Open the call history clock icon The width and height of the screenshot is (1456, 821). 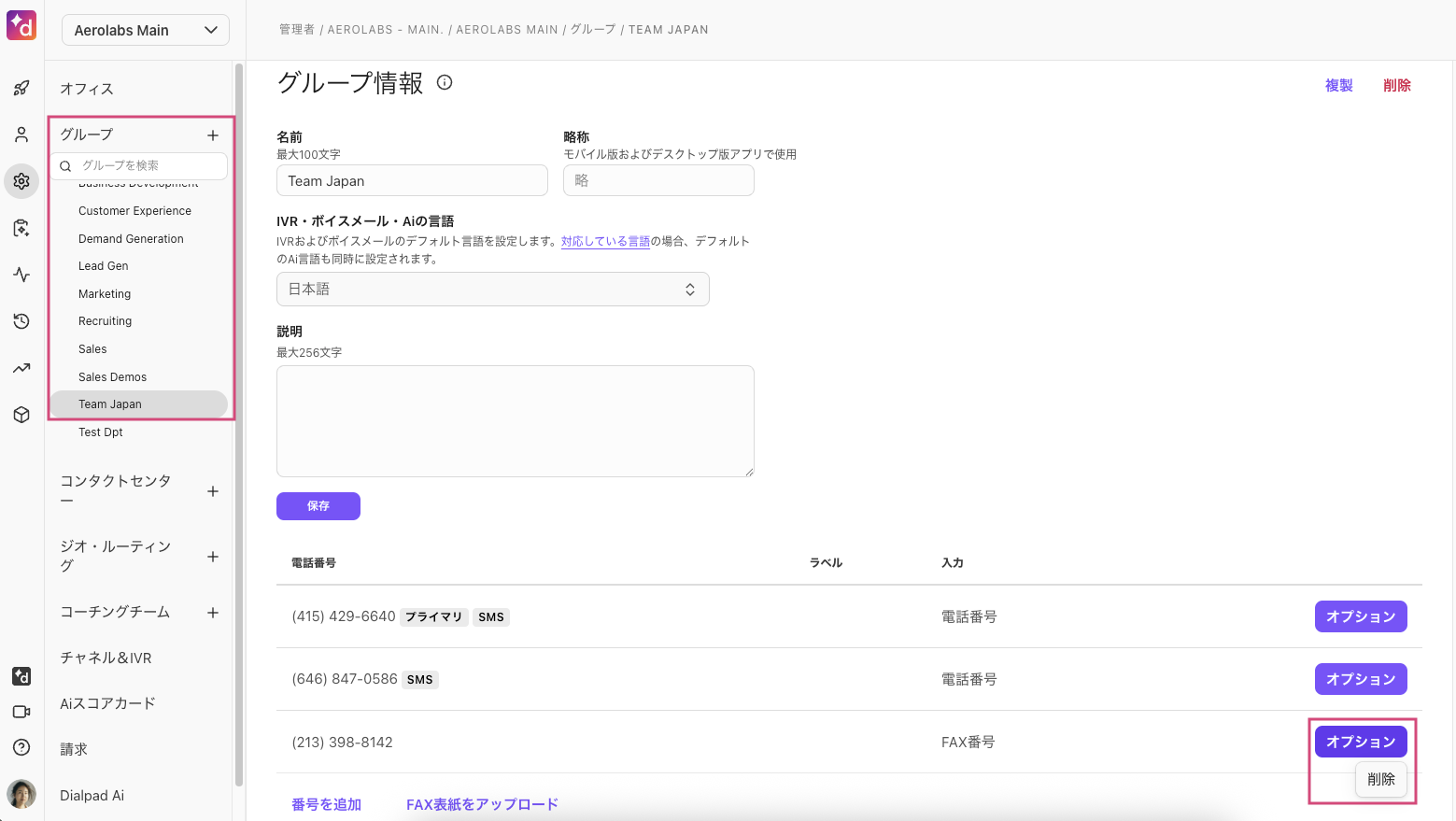click(21, 321)
